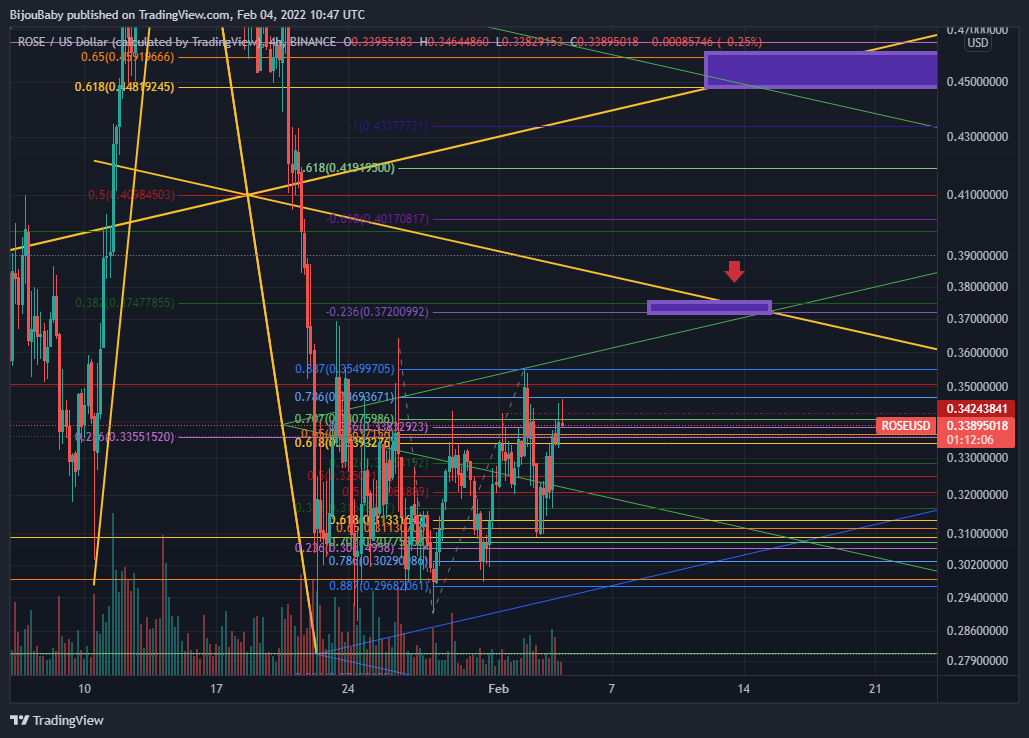
Task: Click 0.35000000 on the price axis
Action: 977,387
